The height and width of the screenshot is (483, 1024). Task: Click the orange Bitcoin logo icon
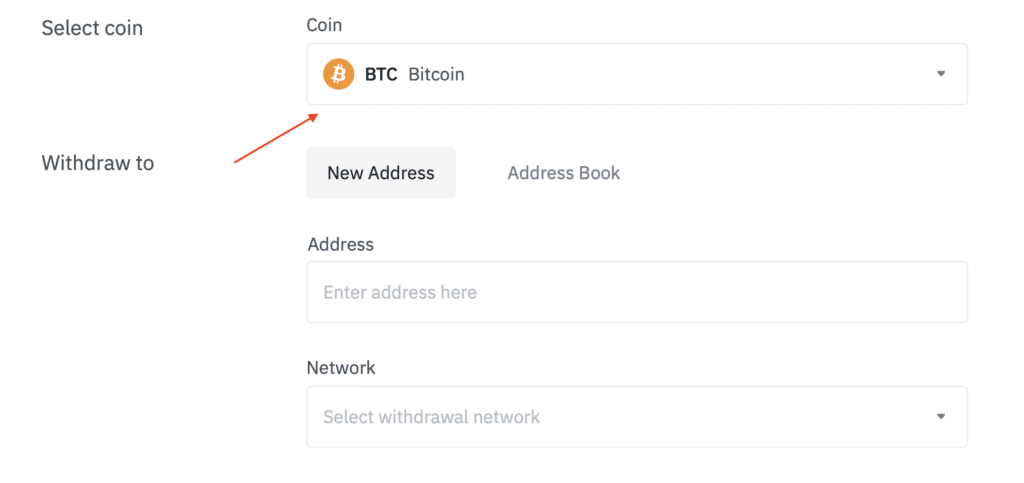[338, 74]
